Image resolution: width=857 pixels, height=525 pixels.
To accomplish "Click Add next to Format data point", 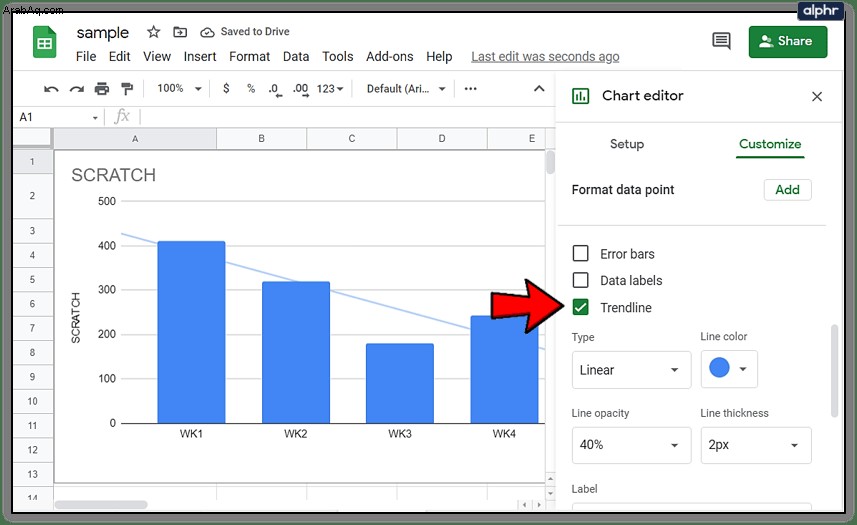I will [x=788, y=190].
